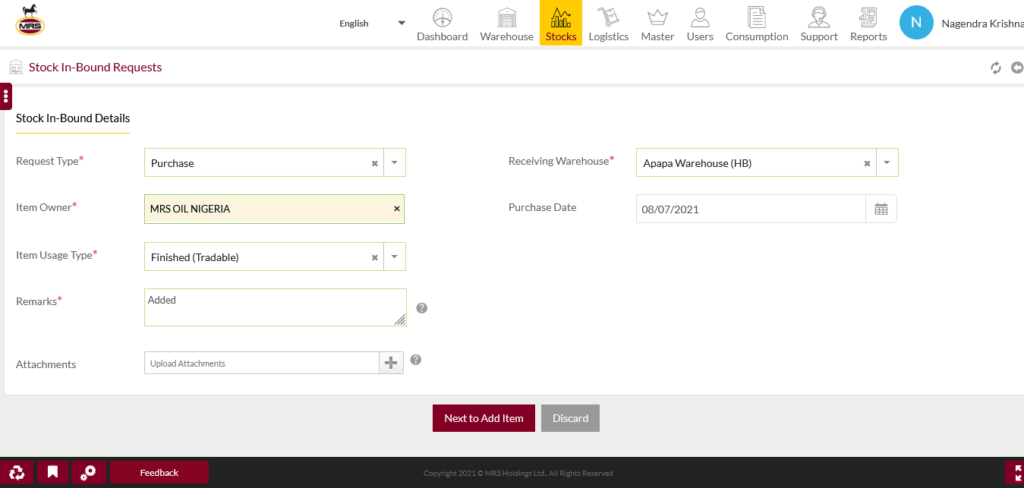Click the refresh icon in page header
This screenshot has height=488, width=1024.
[x=996, y=68]
